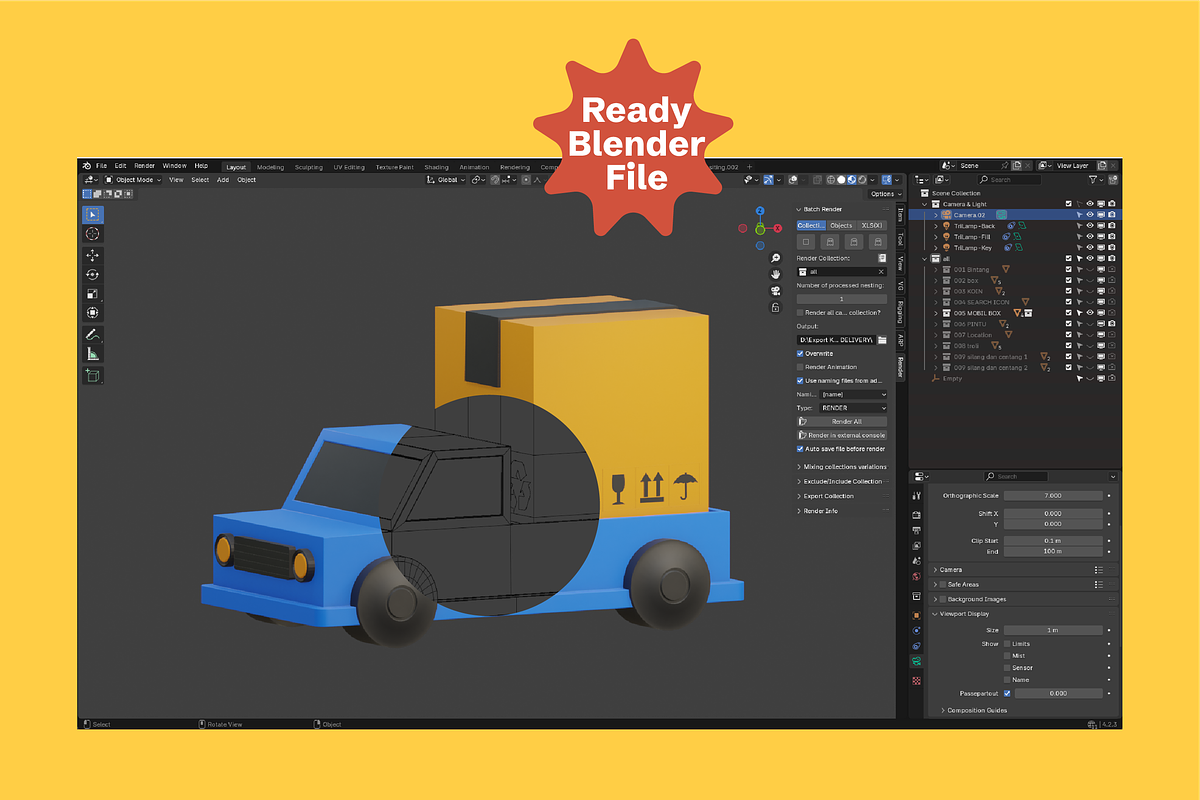Click the Orthographic Scale value field
1200x800 pixels.
pyautogui.click(x=1053, y=495)
